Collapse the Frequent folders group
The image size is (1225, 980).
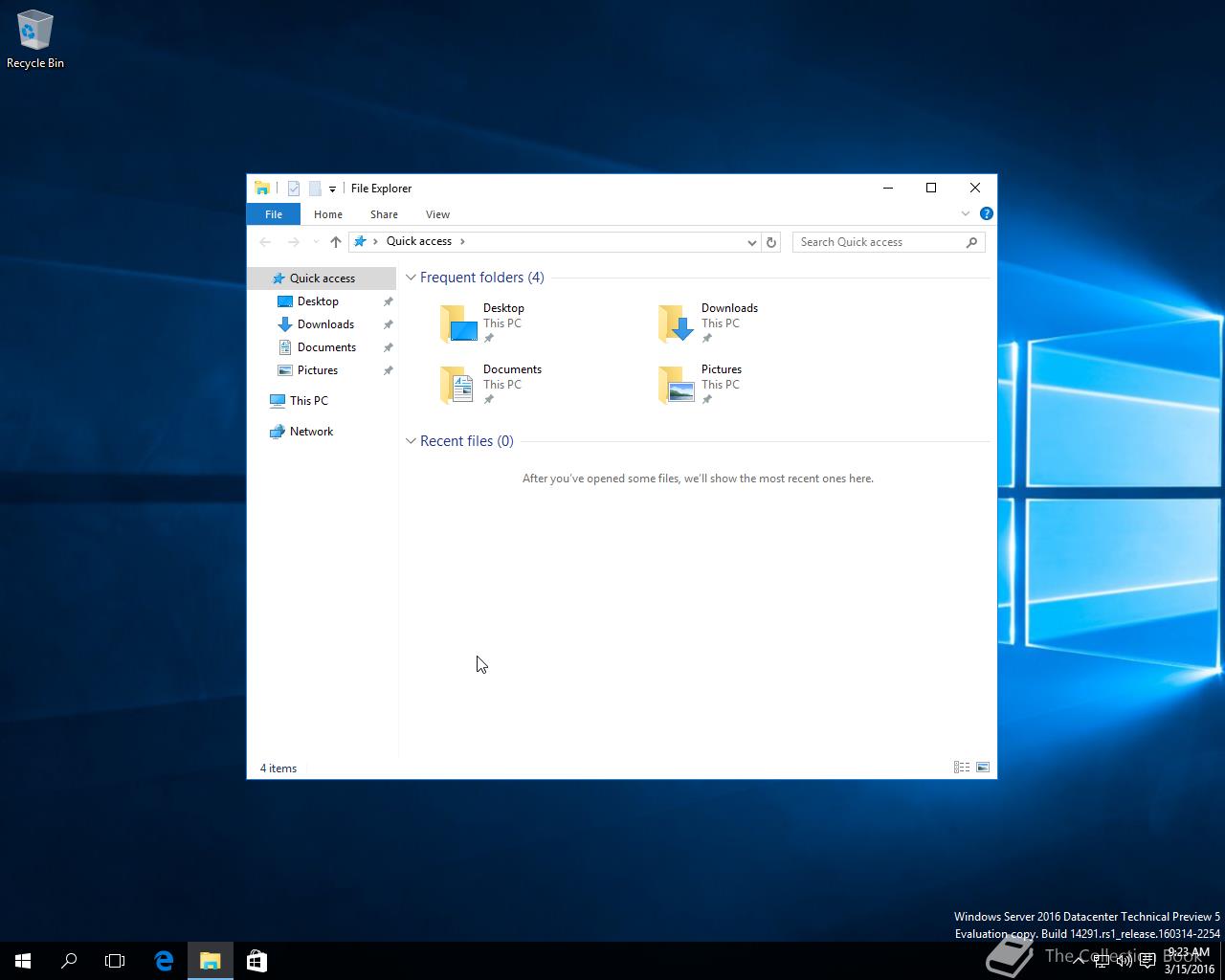[x=411, y=278]
